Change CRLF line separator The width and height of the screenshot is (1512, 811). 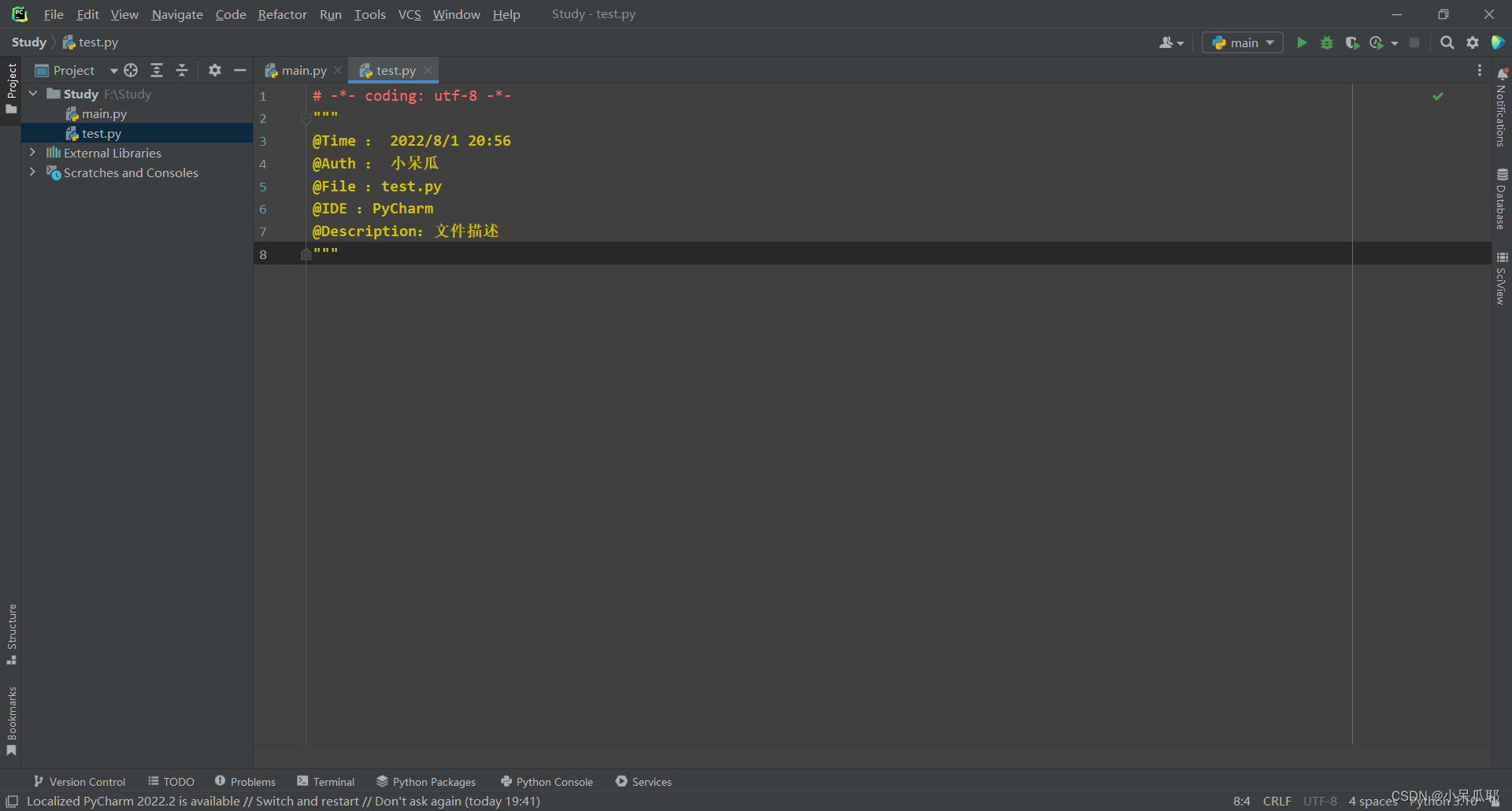tap(1277, 801)
